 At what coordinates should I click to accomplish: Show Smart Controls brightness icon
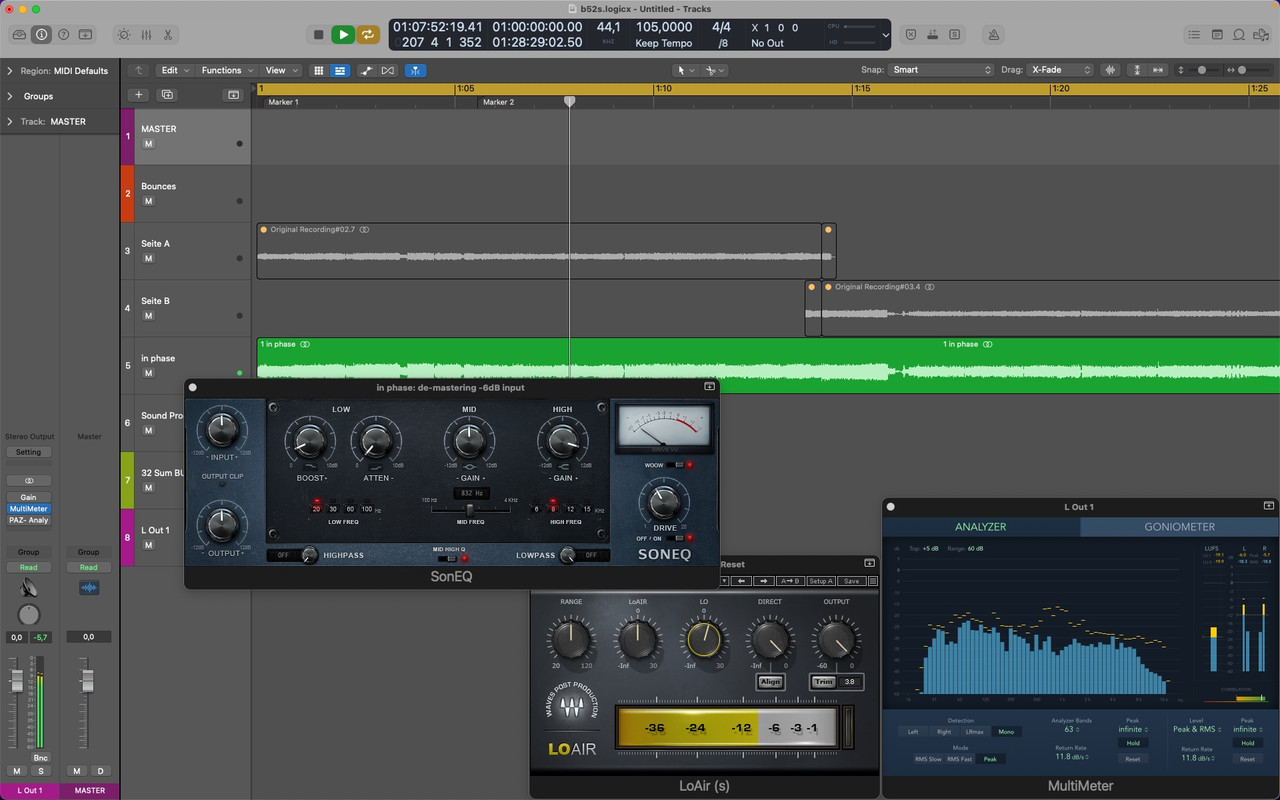[x=123, y=34]
